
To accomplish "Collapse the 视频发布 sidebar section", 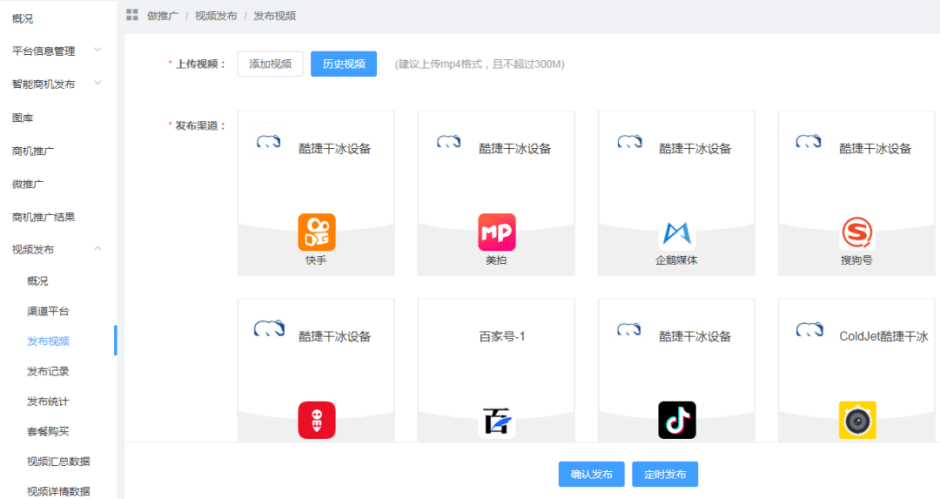I will click(x=57, y=249).
